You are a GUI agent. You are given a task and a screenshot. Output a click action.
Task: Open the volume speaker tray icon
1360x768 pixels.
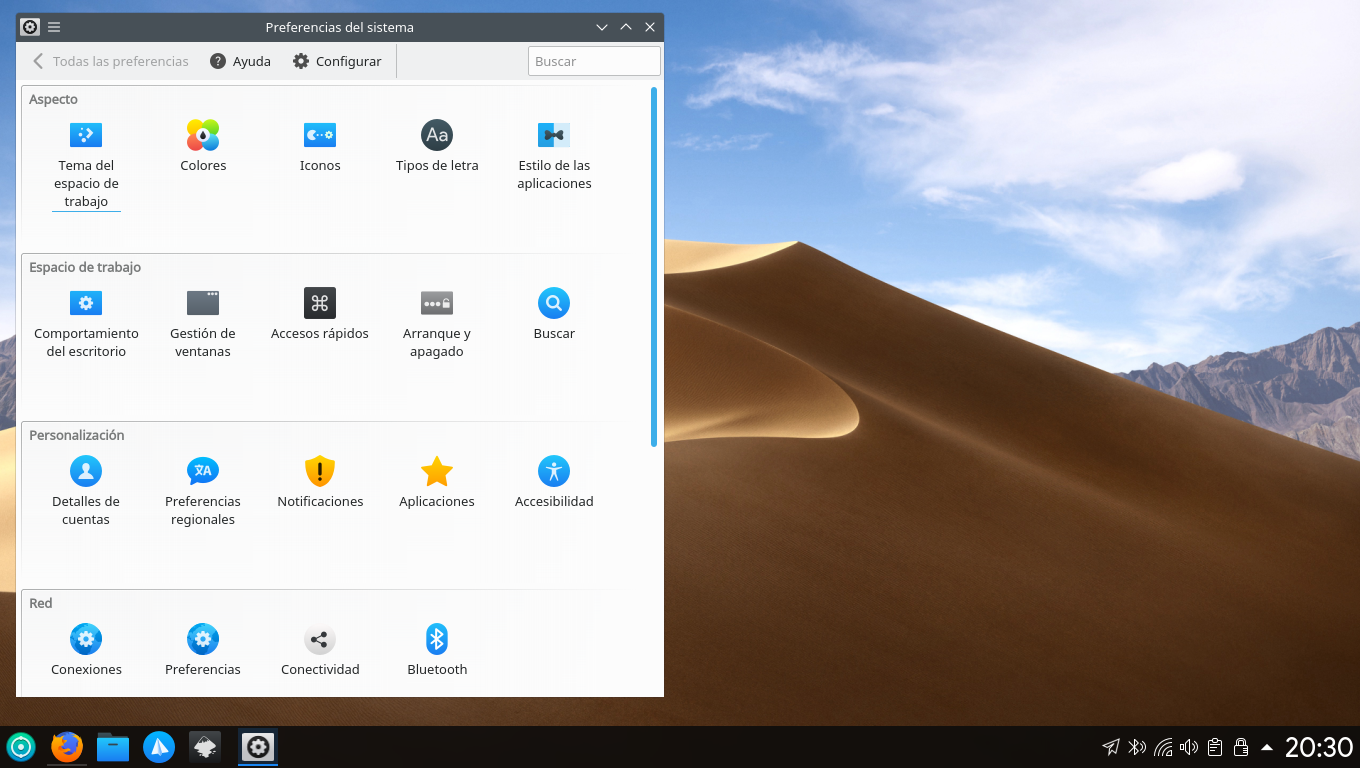coord(1189,747)
